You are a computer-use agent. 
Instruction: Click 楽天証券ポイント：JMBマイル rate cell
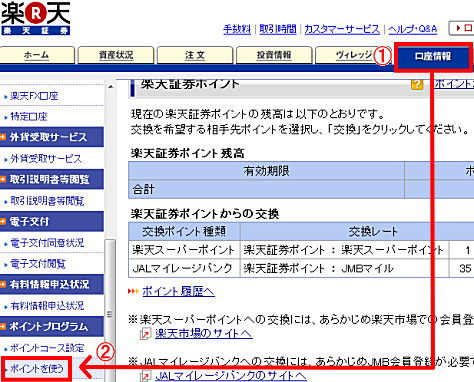[344, 268]
